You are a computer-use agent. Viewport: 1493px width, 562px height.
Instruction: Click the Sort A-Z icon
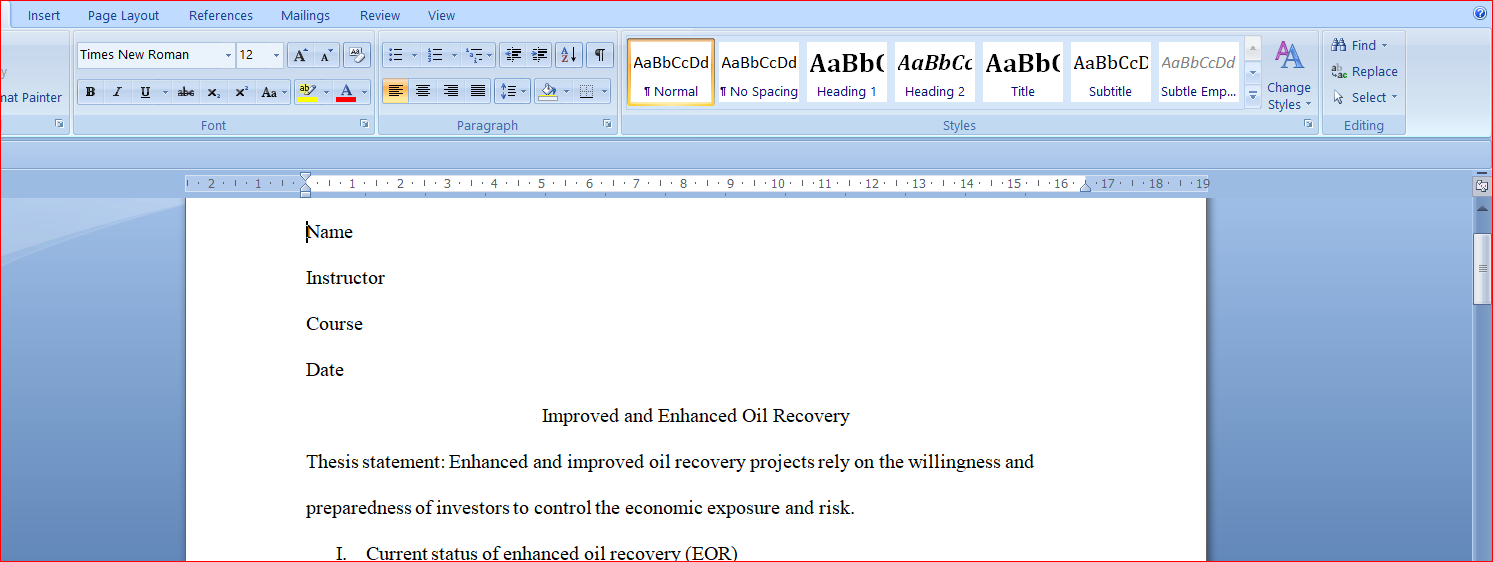[568, 55]
